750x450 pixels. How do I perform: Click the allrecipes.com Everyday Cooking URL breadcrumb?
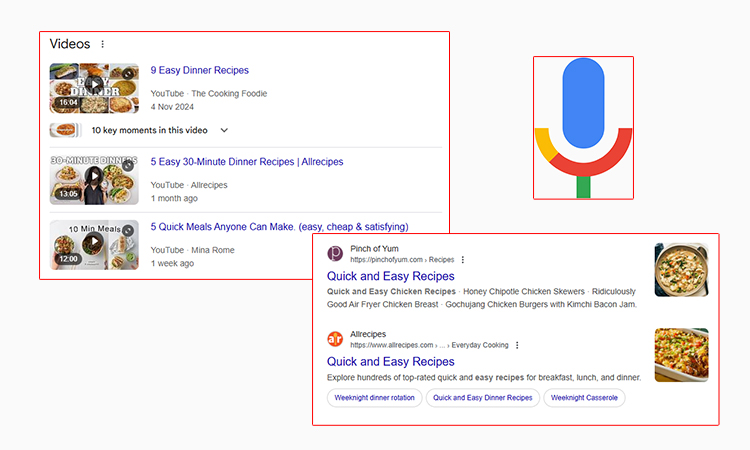429,345
